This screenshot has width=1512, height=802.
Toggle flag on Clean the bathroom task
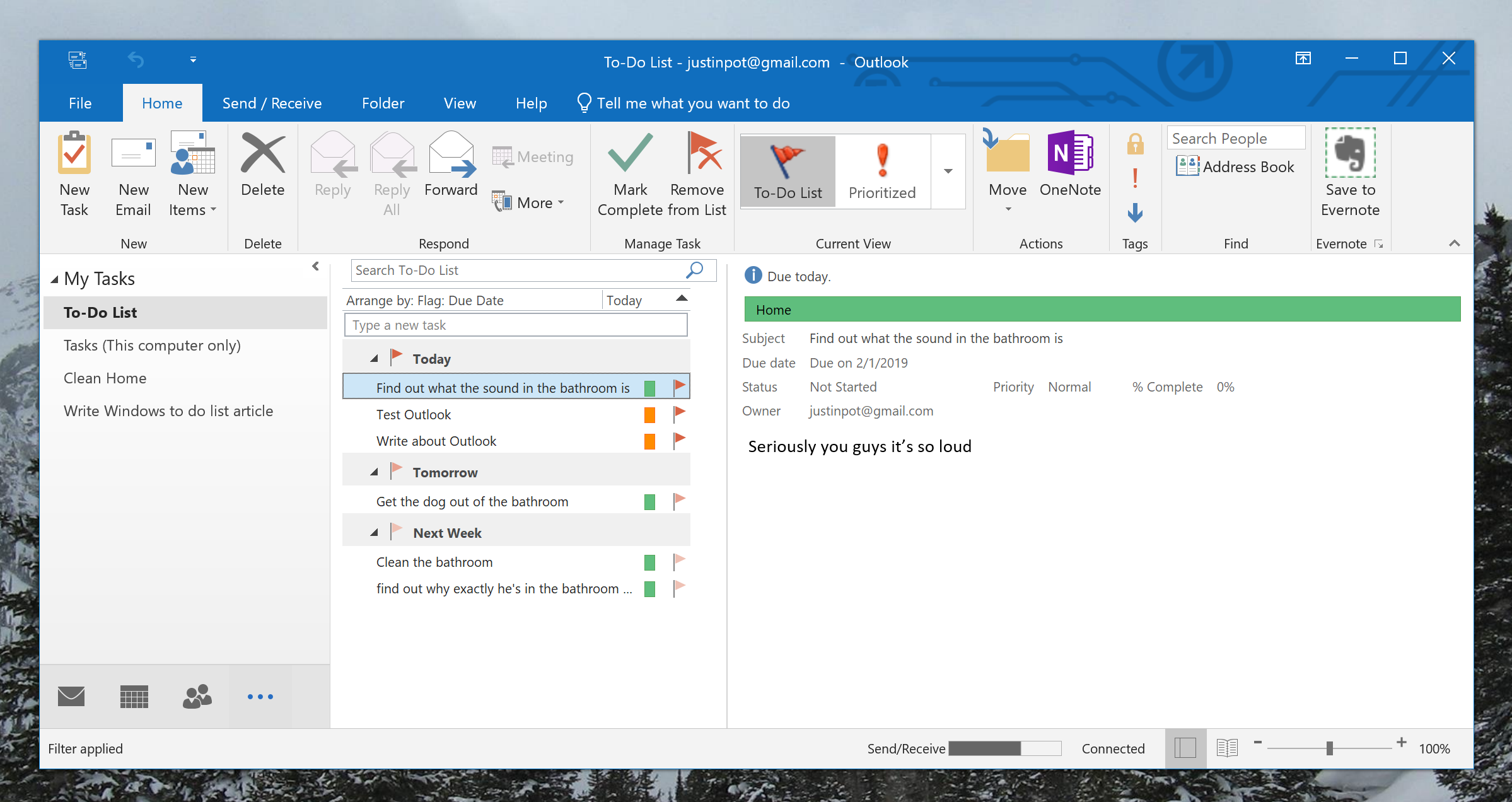[x=679, y=562]
